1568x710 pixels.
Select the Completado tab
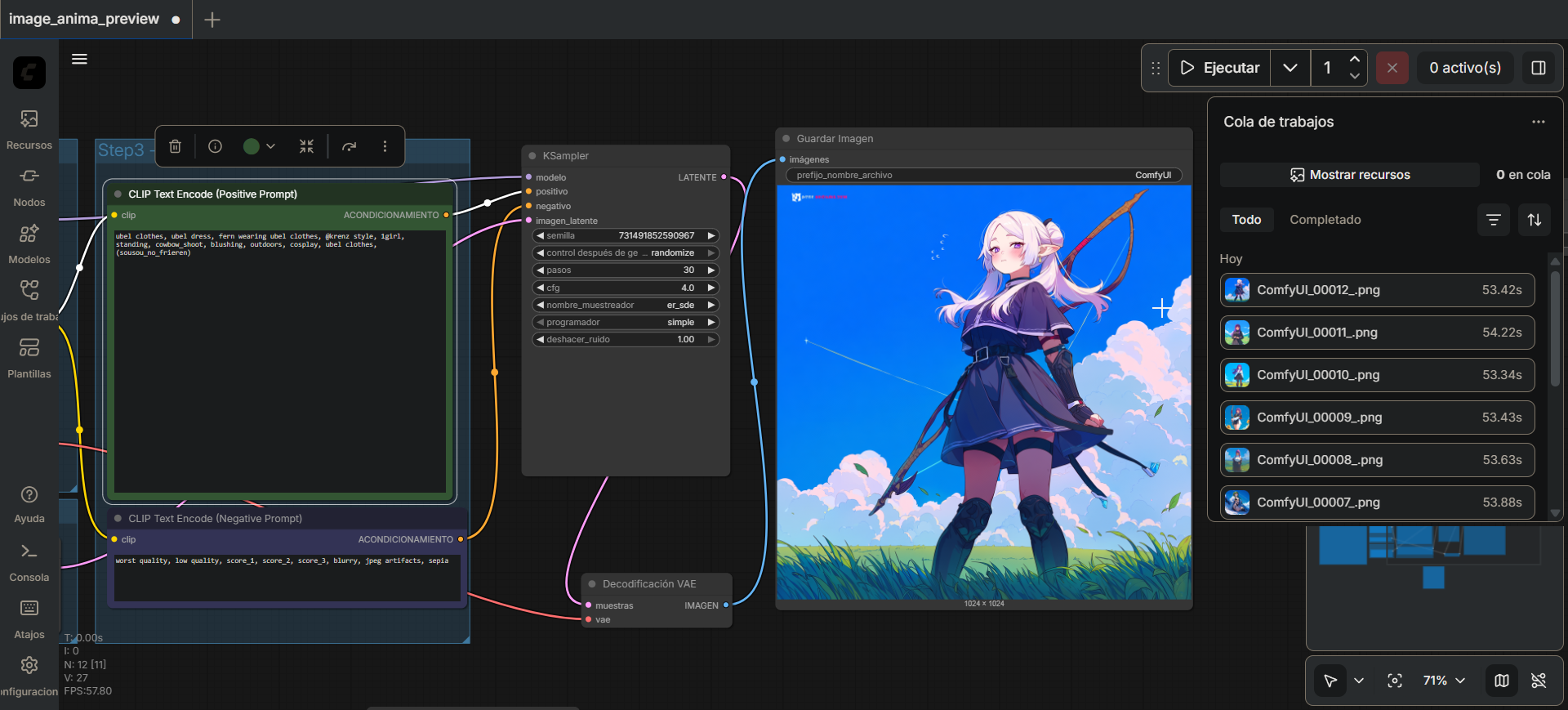click(x=1325, y=220)
